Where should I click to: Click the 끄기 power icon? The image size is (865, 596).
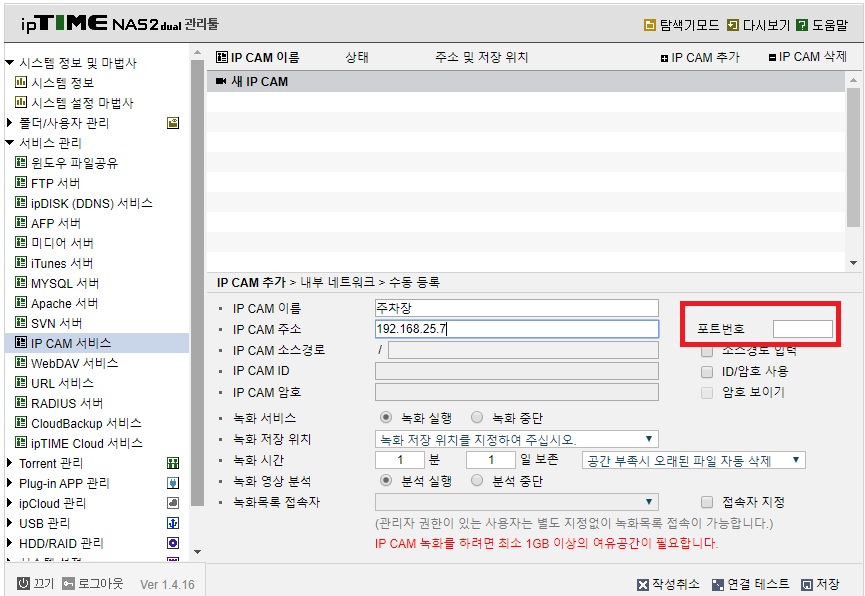click(23, 583)
